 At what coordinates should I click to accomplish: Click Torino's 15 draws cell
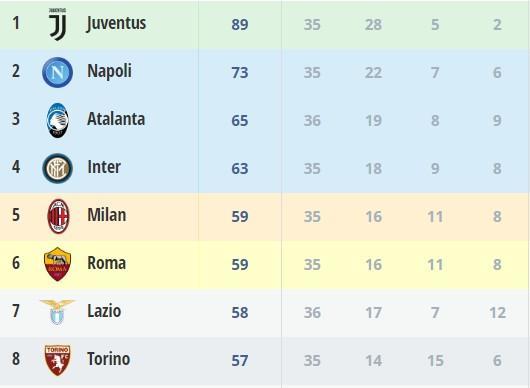pyautogui.click(x=435, y=361)
